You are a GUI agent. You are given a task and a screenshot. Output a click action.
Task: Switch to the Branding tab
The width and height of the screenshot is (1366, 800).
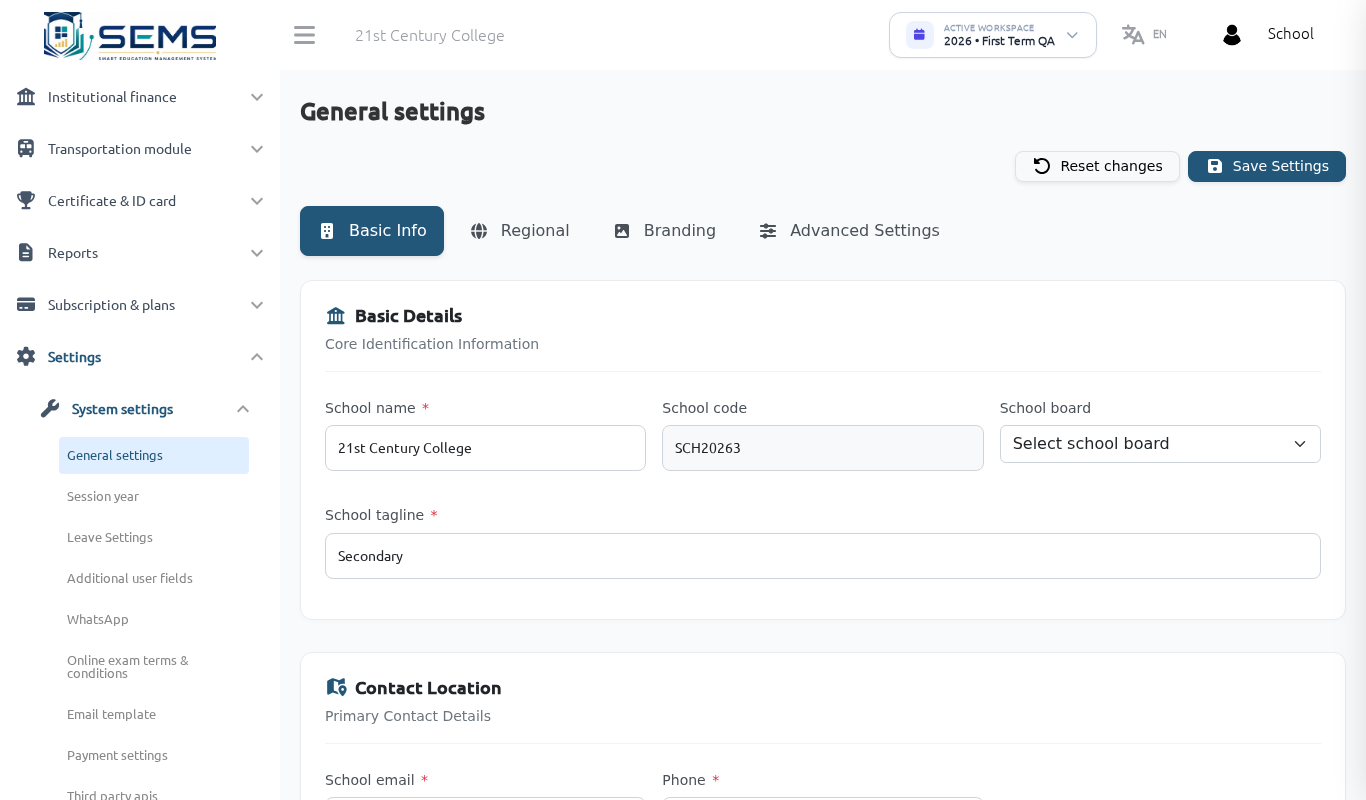[665, 231]
